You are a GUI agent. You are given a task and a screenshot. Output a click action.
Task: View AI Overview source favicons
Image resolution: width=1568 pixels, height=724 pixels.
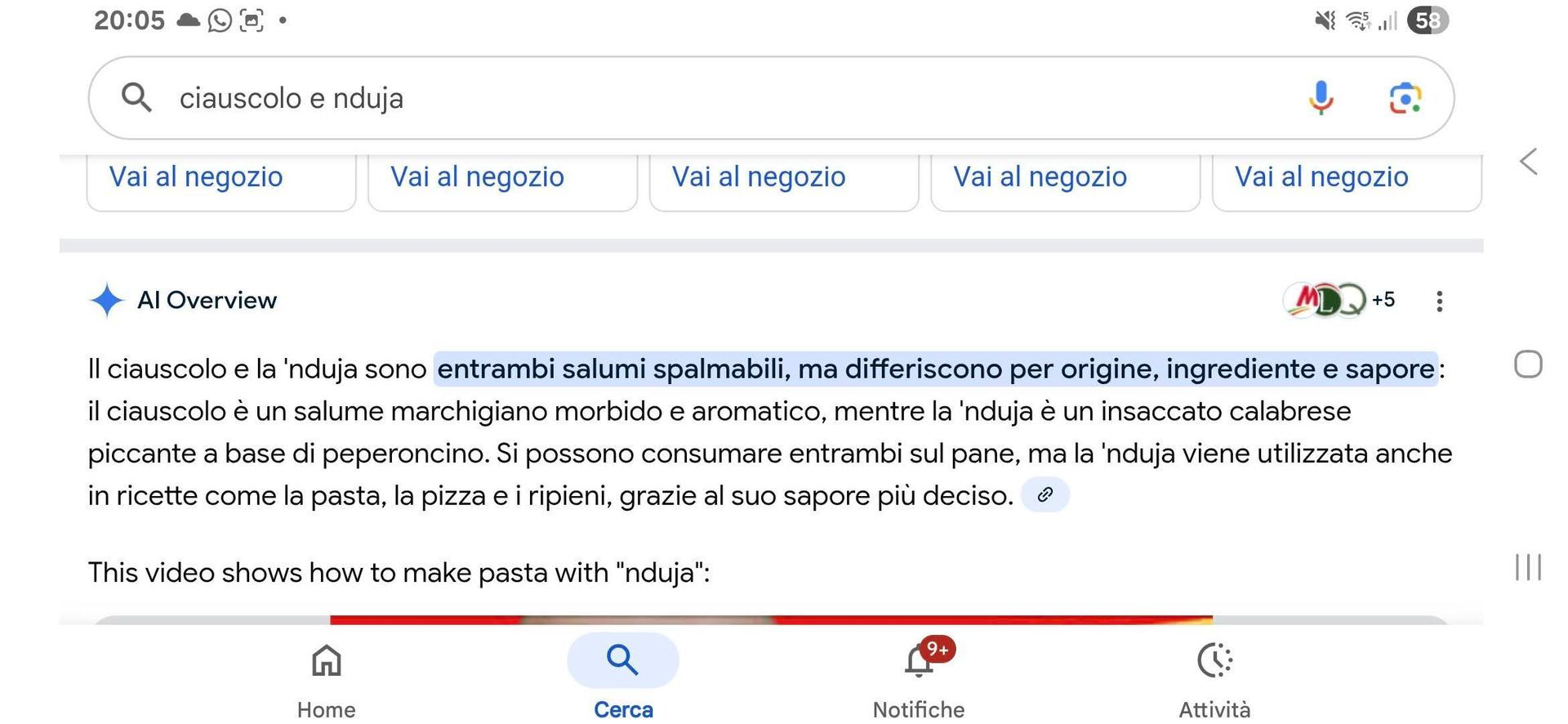pyautogui.click(x=1325, y=300)
